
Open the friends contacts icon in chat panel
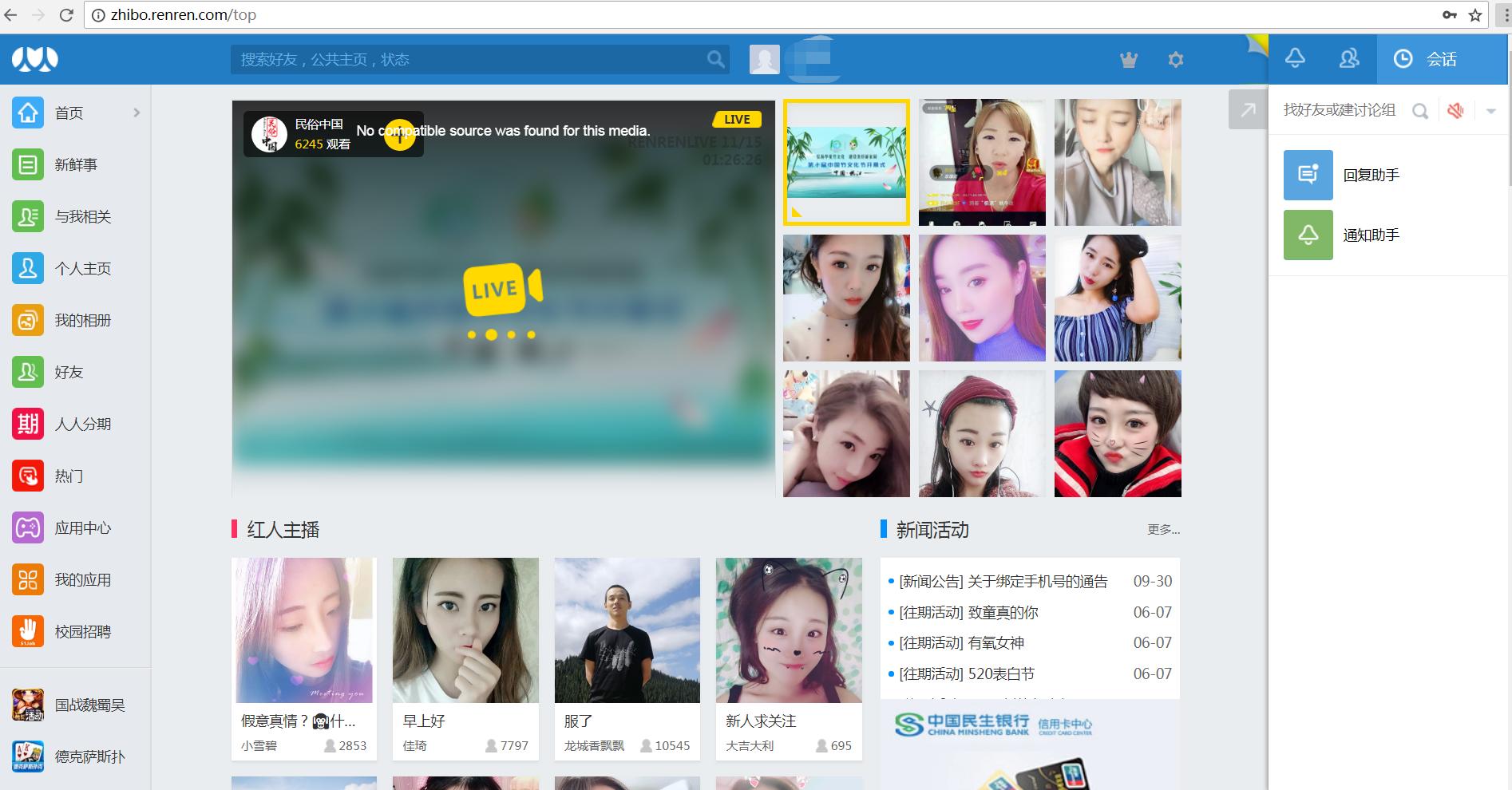pyautogui.click(x=1349, y=58)
